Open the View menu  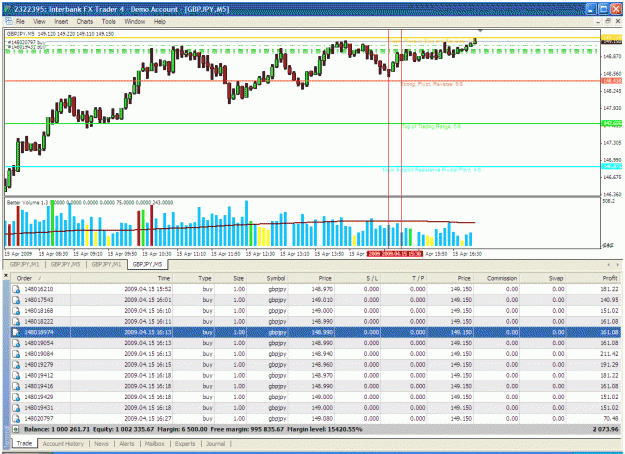coord(39,22)
